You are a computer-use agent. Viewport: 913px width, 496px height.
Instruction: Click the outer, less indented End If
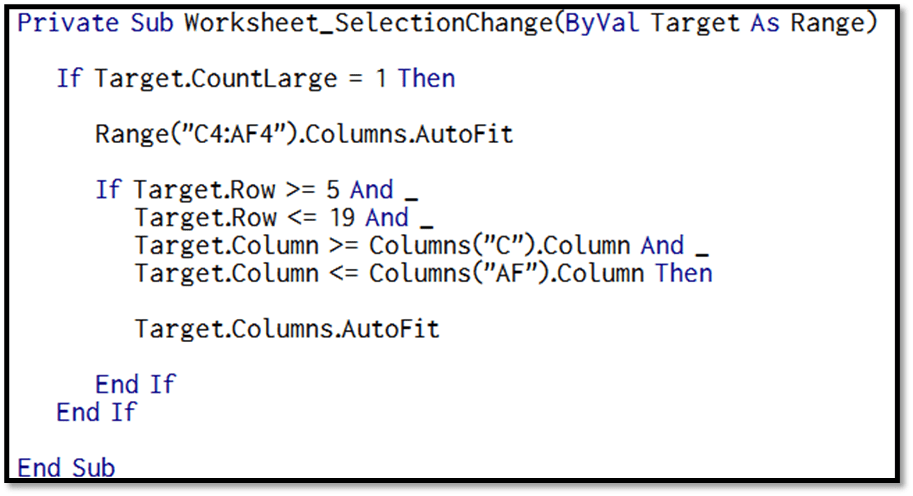[96, 411]
